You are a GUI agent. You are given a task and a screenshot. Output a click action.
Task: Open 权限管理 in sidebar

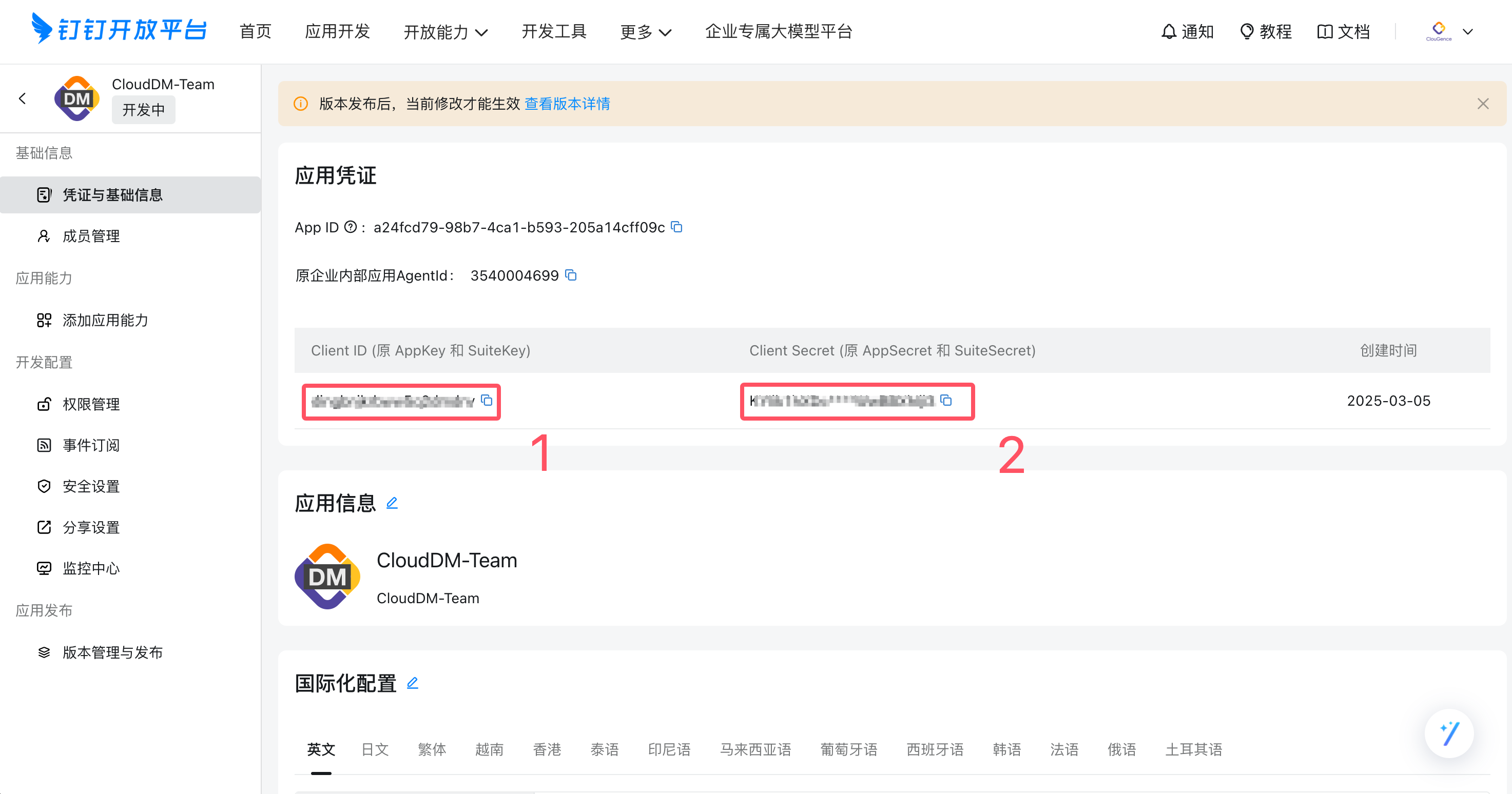tap(91, 404)
